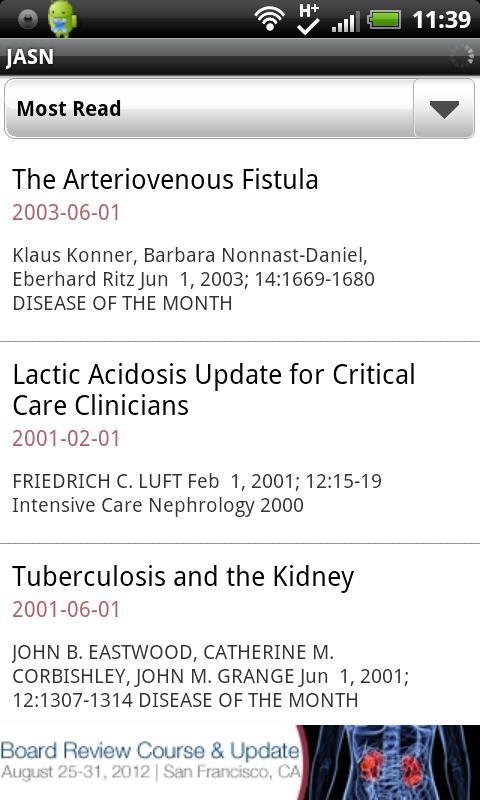Tap the battery status icon
Screen dimensions: 480x800
pos(384,20)
